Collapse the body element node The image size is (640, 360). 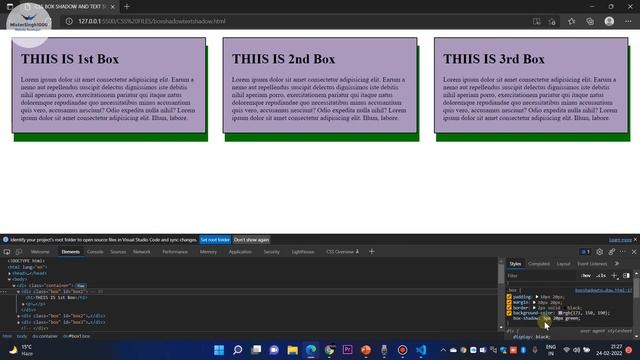coord(9,279)
